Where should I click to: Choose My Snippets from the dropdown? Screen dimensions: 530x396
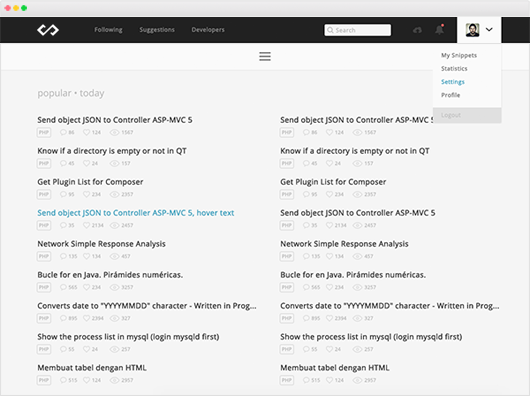459,55
